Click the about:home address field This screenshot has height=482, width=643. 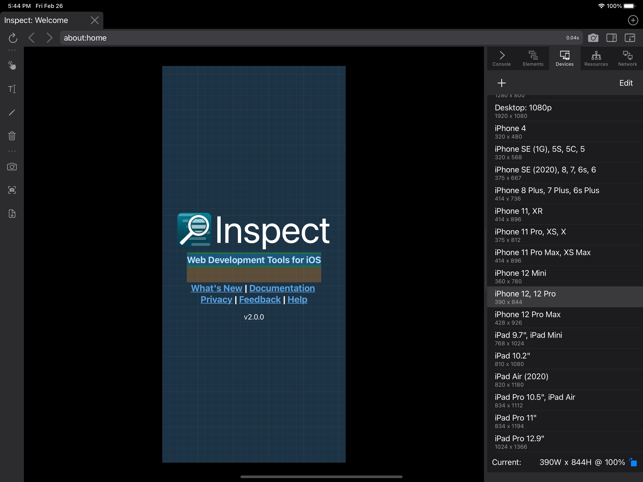321,38
